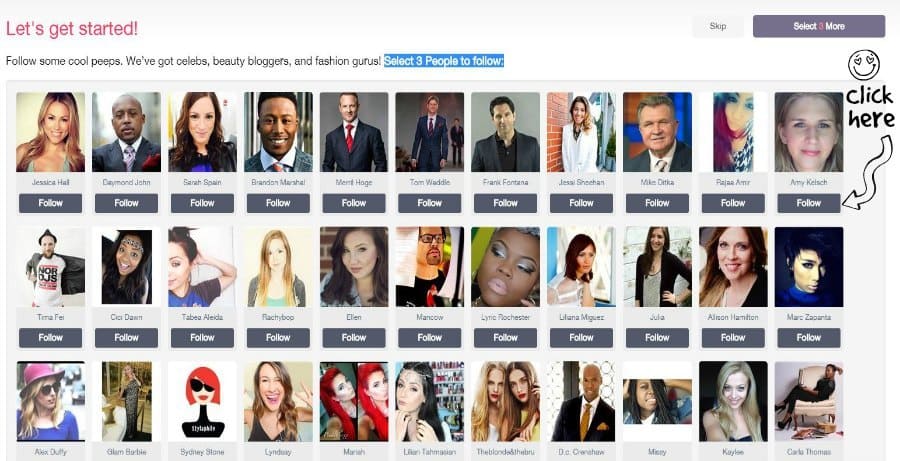Click the Alison Hamilton name label
Screen dimensions: 900x461
click(733, 317)
